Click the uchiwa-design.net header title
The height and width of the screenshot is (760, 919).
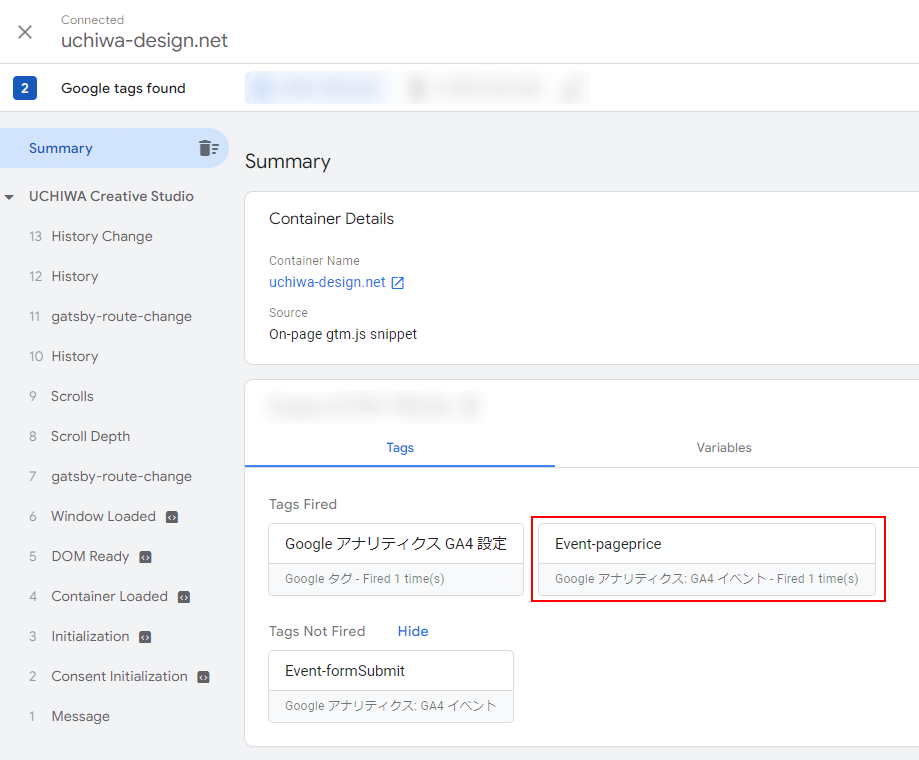144,40
